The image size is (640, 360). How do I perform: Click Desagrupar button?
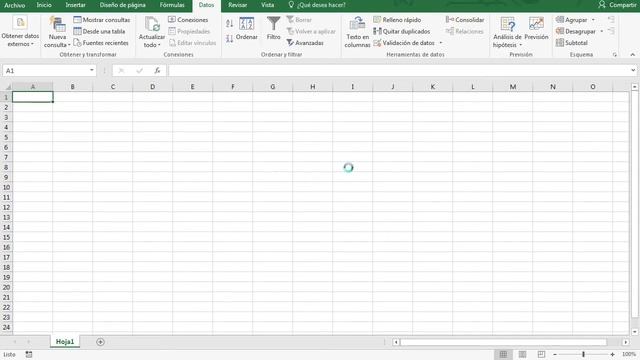(x=576, y=31)
